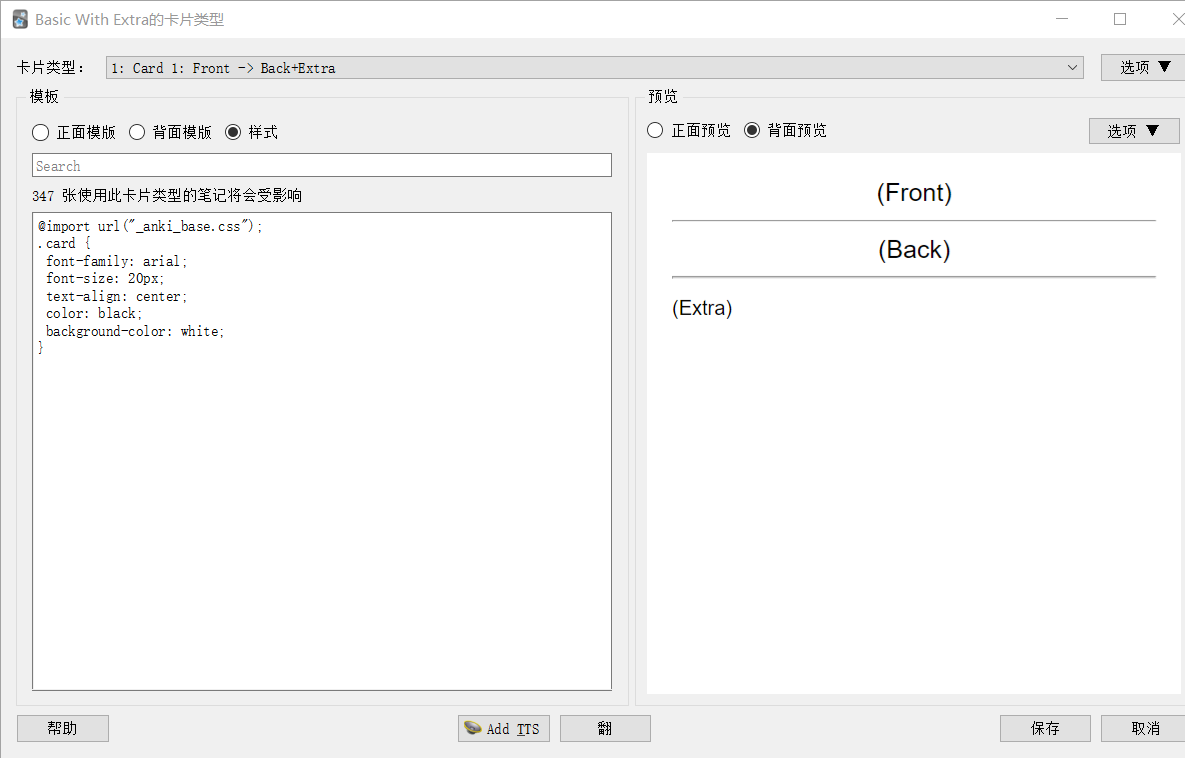Click the (Extra) text in the back preview
The image size is (1185, 758).
(x=702, y=308)
